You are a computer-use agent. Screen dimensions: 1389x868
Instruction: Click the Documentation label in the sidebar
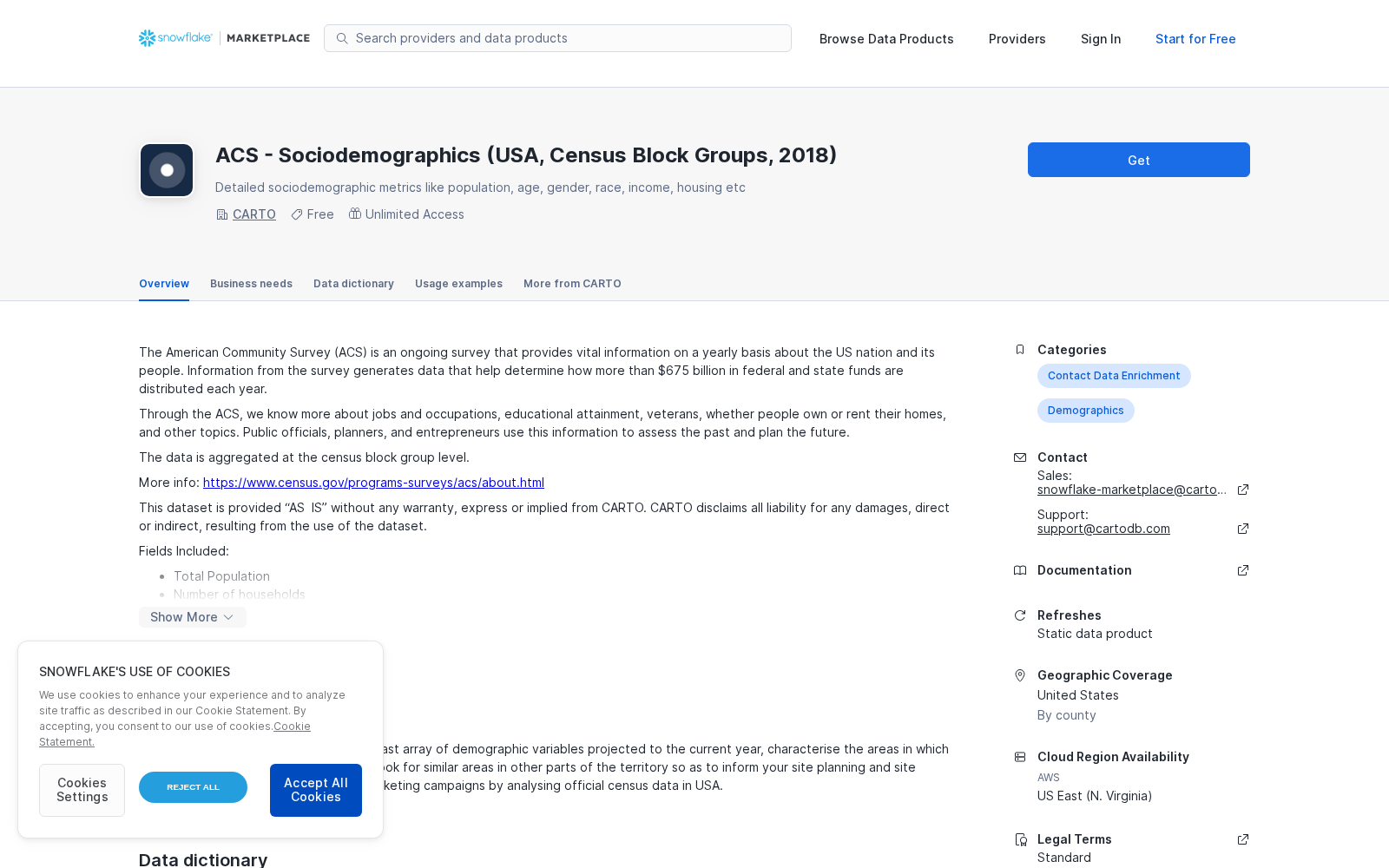pos(1084,570)
